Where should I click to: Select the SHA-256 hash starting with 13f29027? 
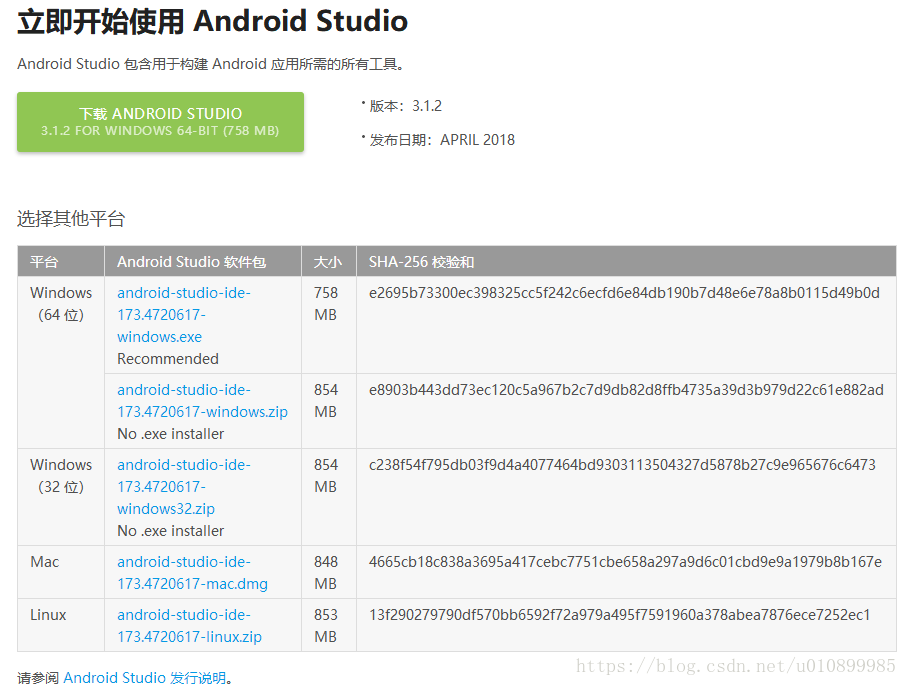coord(620,615)
